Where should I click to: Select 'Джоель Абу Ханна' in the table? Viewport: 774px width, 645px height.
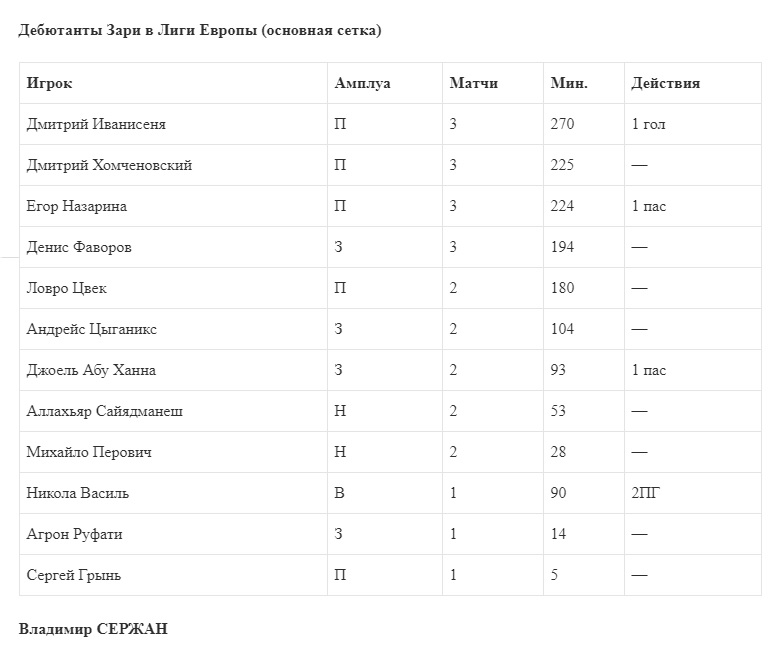click(91, 370)
